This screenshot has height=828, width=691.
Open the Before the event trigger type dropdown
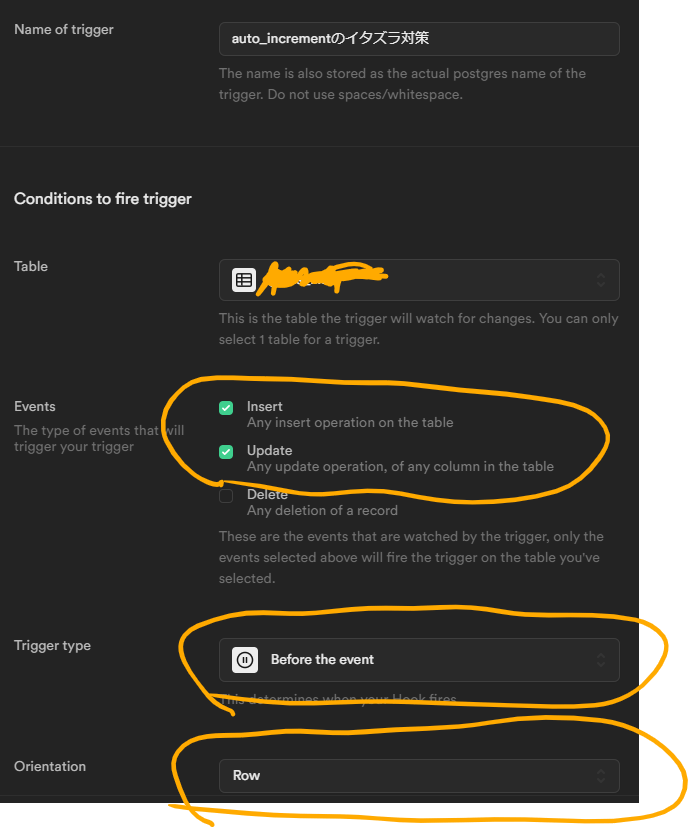419,660
